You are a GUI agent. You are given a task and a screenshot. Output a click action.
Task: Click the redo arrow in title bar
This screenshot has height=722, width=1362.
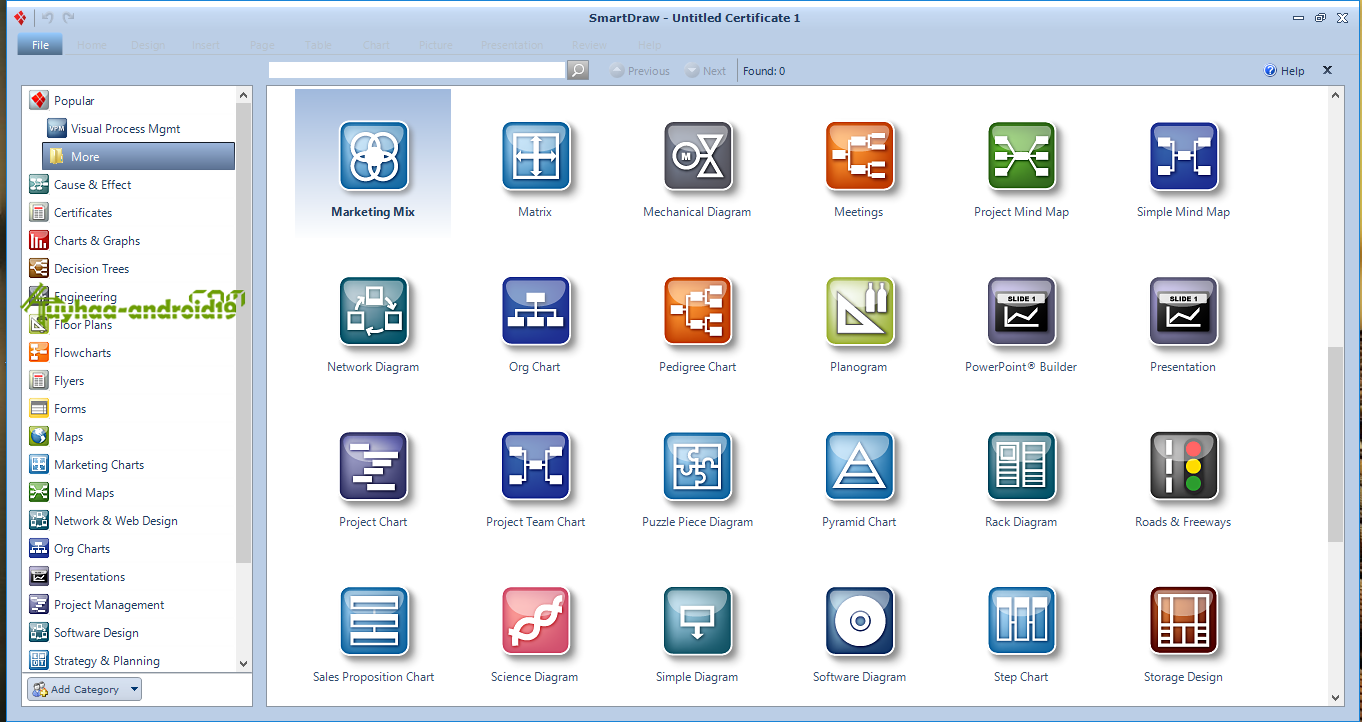coord(68,18)
